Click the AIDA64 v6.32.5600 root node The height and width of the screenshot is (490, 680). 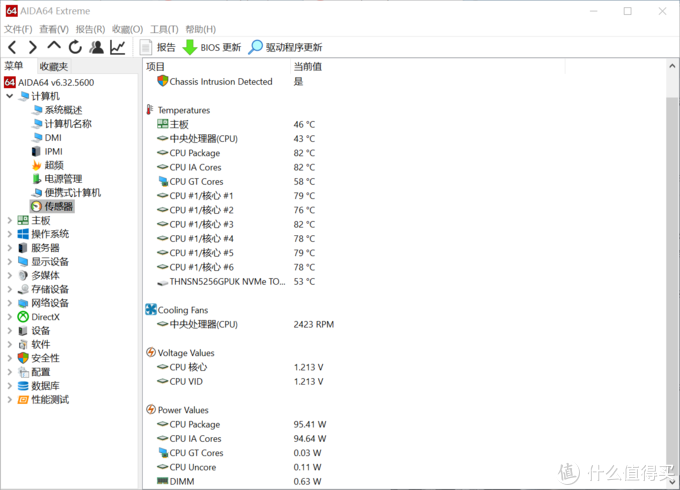coord(56,82)
